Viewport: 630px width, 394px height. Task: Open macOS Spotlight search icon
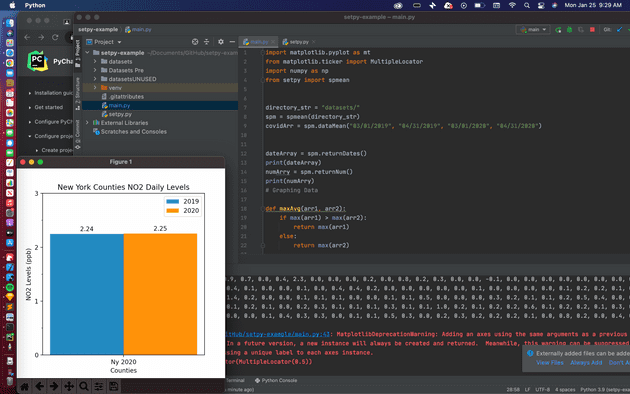526,5
